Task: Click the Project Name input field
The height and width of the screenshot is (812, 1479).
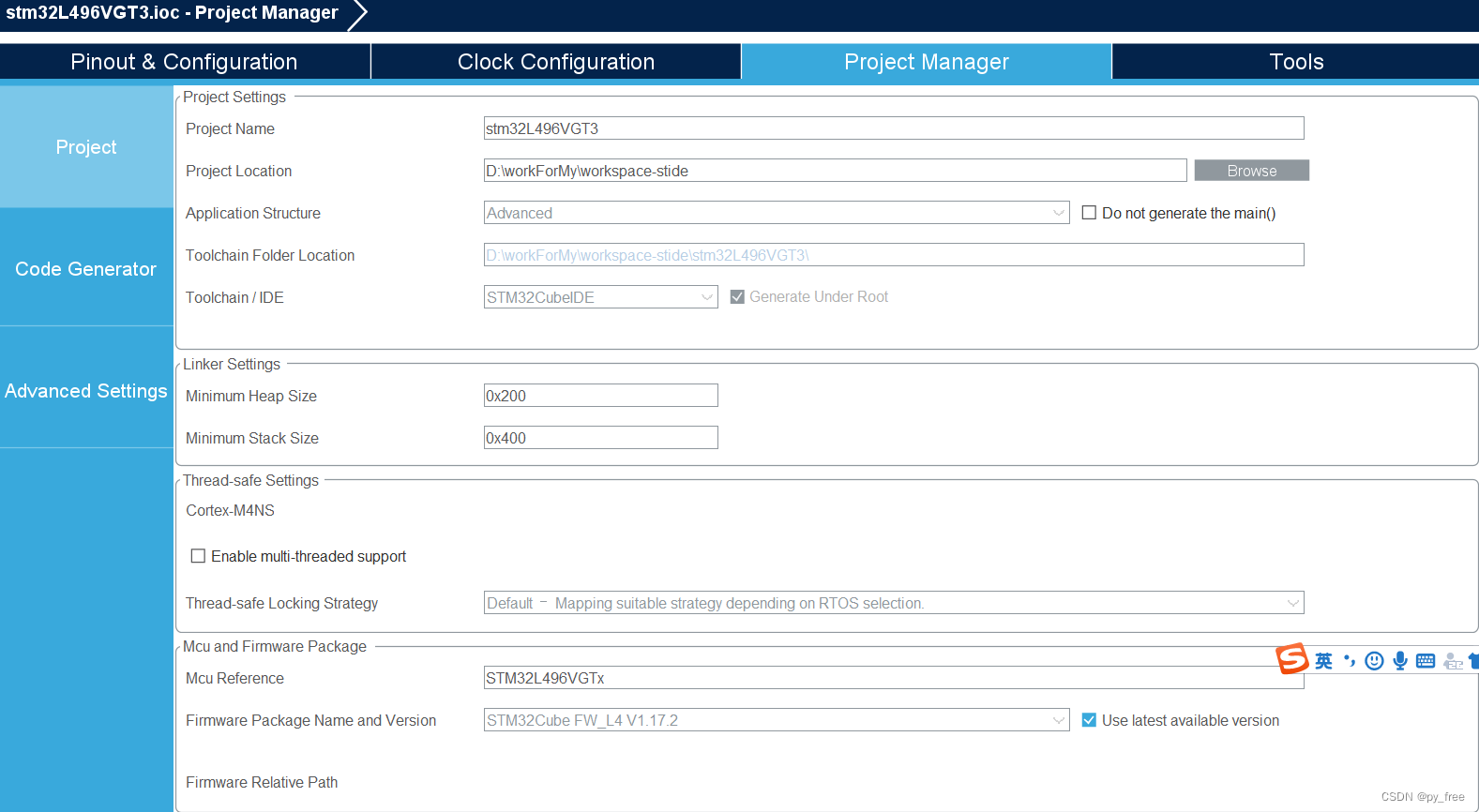Action: (x=894, y=128)
